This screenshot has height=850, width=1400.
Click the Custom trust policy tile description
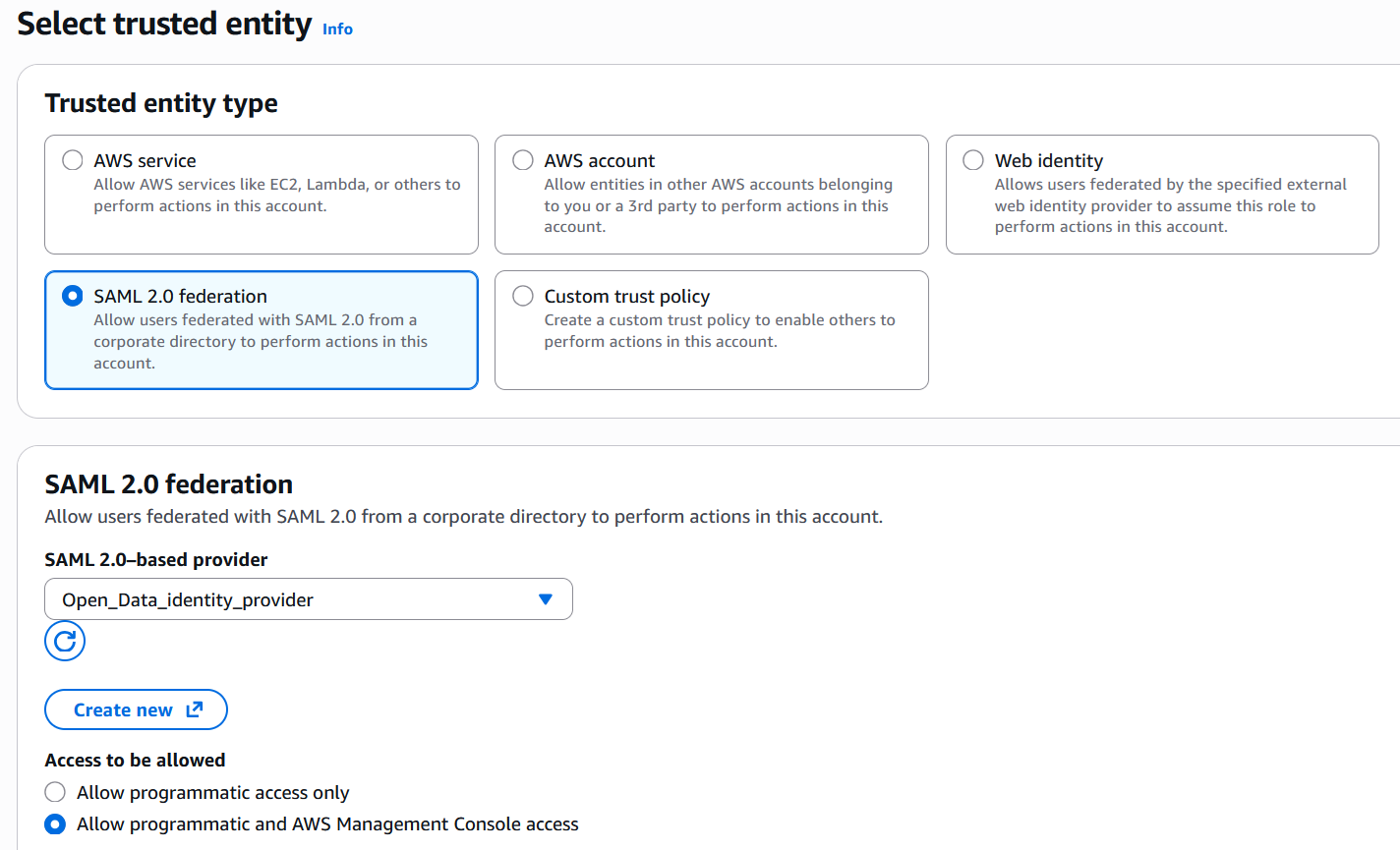(x=719, y=331)
